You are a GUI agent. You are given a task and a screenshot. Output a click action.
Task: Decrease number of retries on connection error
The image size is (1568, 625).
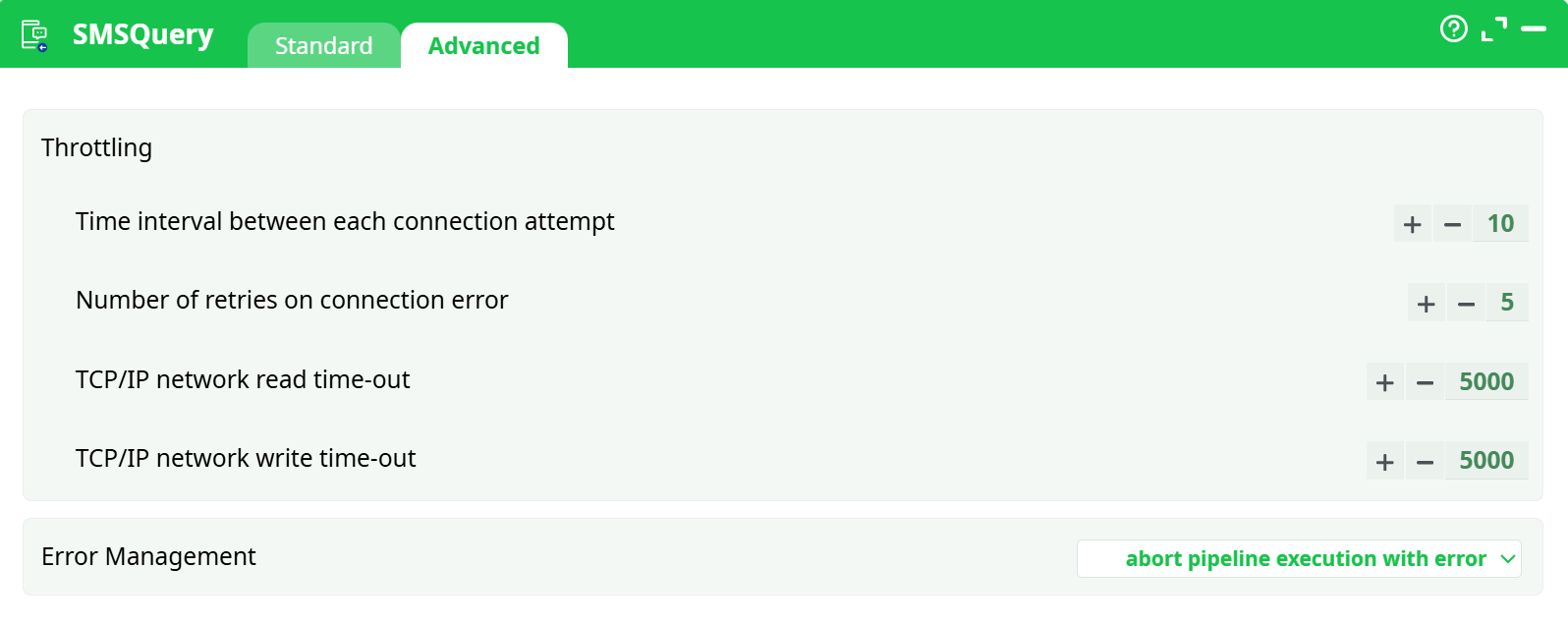coord(1466,304)
